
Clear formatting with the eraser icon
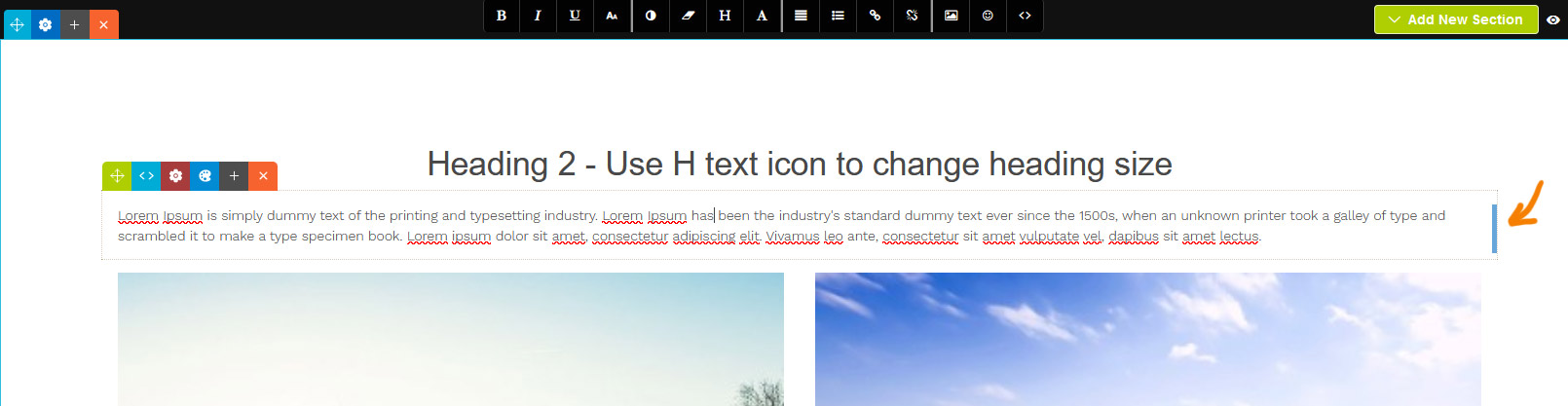click(688, 16)
